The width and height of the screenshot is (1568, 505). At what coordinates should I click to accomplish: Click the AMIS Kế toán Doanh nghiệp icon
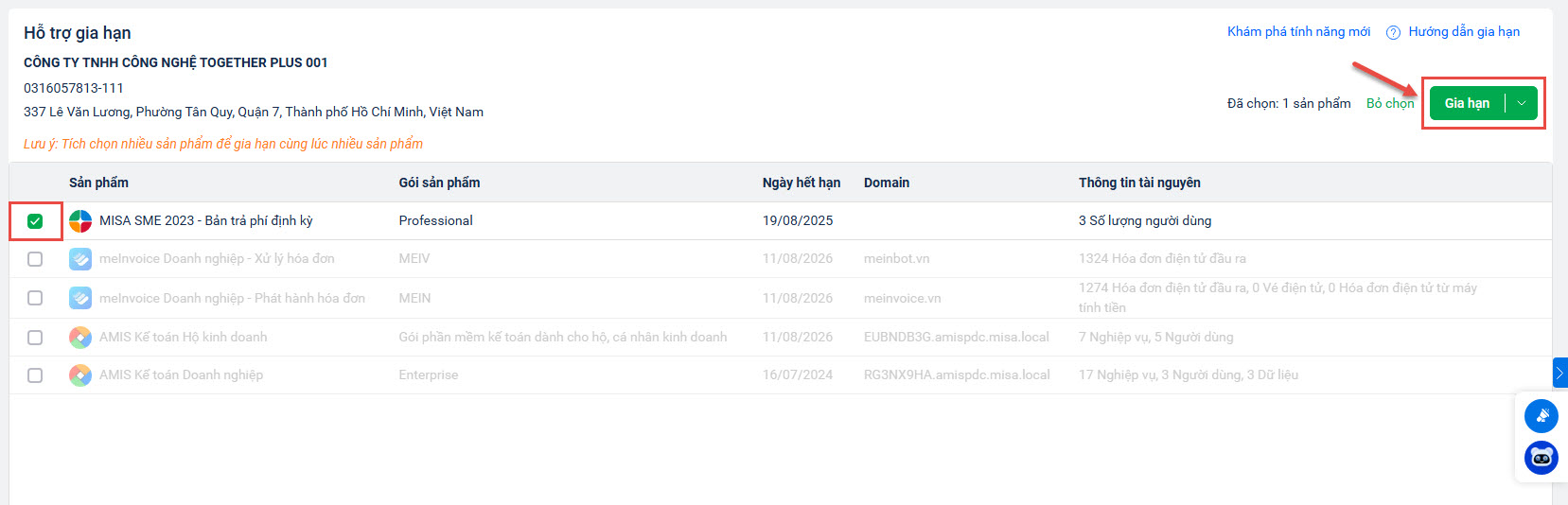80,374
